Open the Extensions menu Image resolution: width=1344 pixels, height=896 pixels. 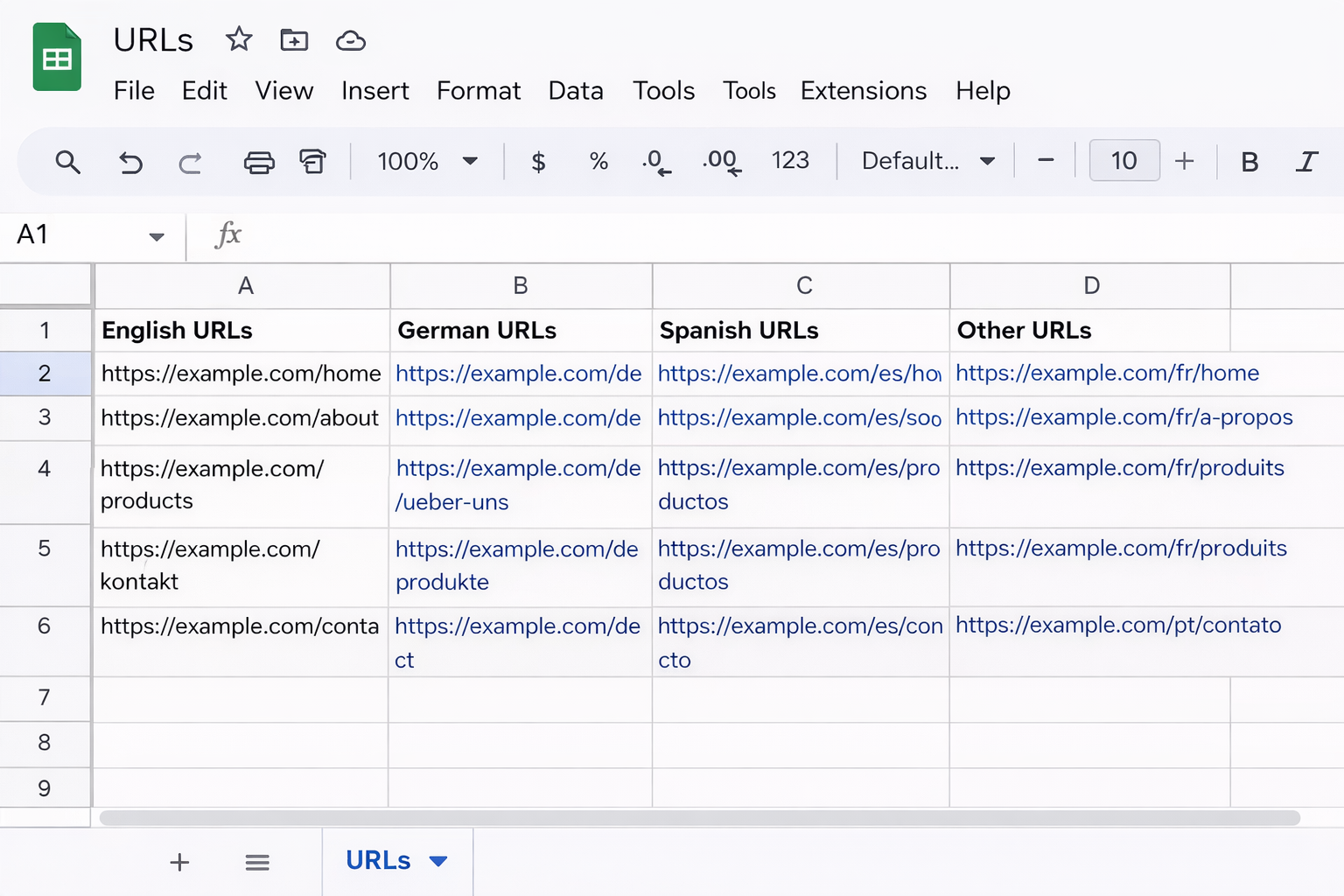coord(863,90)
